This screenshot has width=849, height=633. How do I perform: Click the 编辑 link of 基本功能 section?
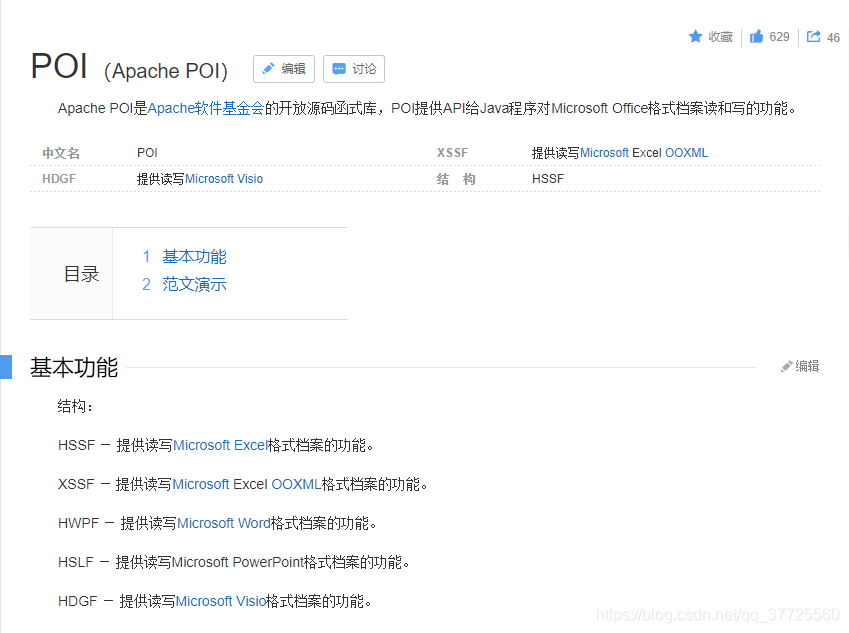coord(807,367)
